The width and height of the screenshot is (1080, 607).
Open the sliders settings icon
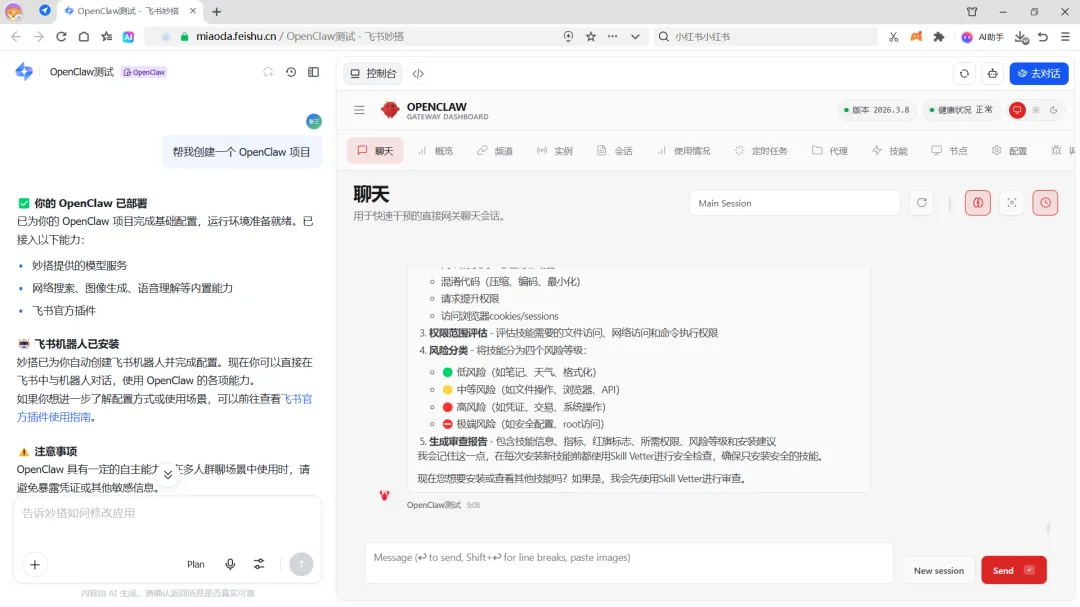[x=259, y=564]
